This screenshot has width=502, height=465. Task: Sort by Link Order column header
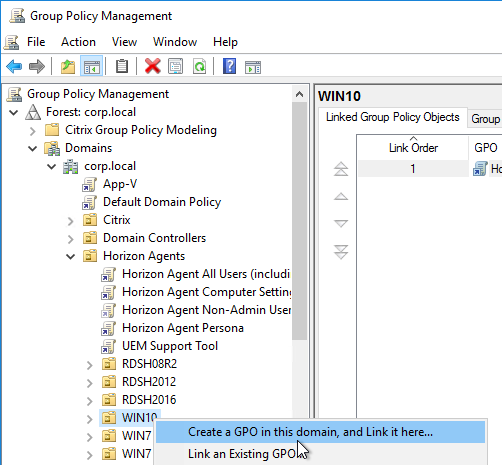pyautogui.click(x=413, y=147)
